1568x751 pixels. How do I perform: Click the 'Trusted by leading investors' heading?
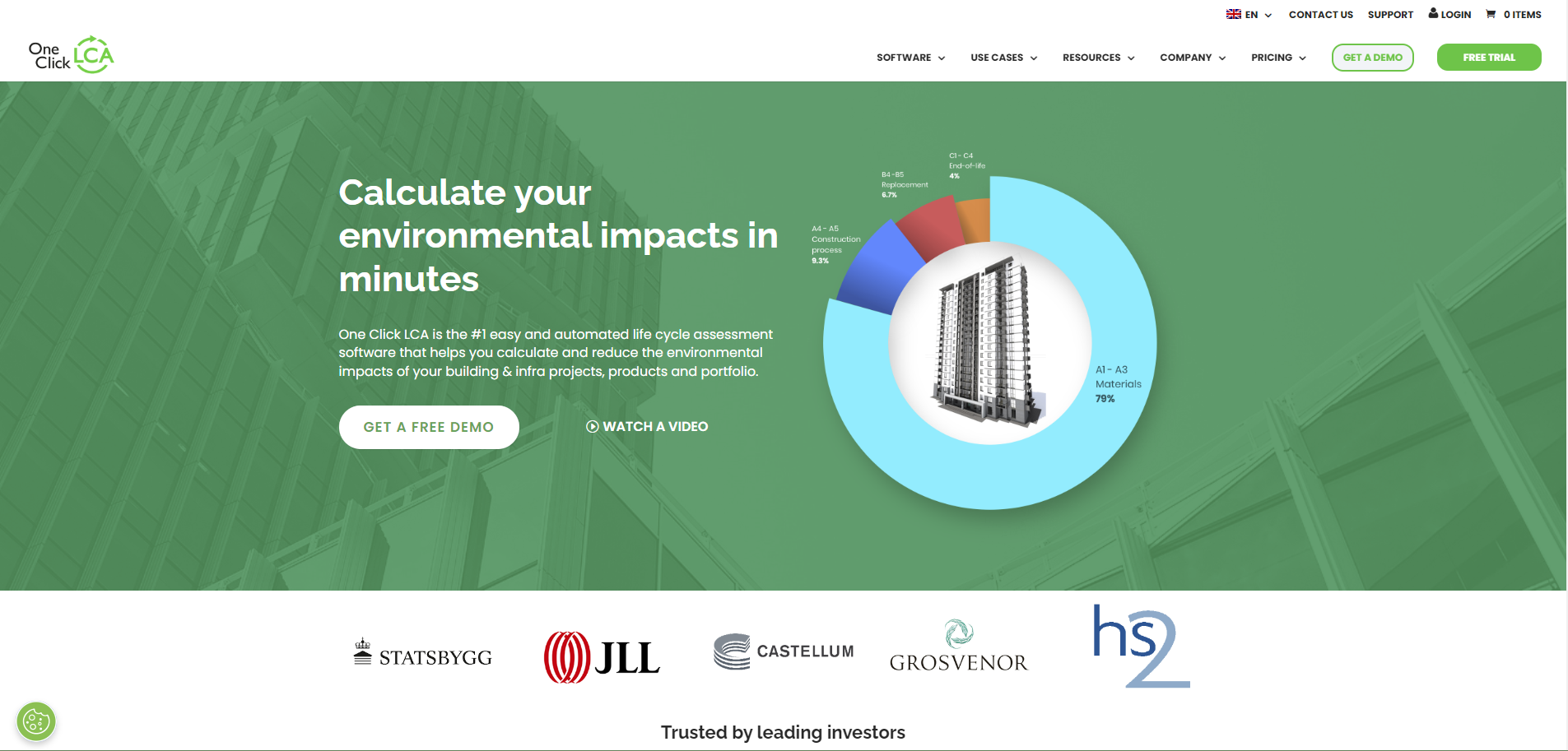click(x=783, y=732)
